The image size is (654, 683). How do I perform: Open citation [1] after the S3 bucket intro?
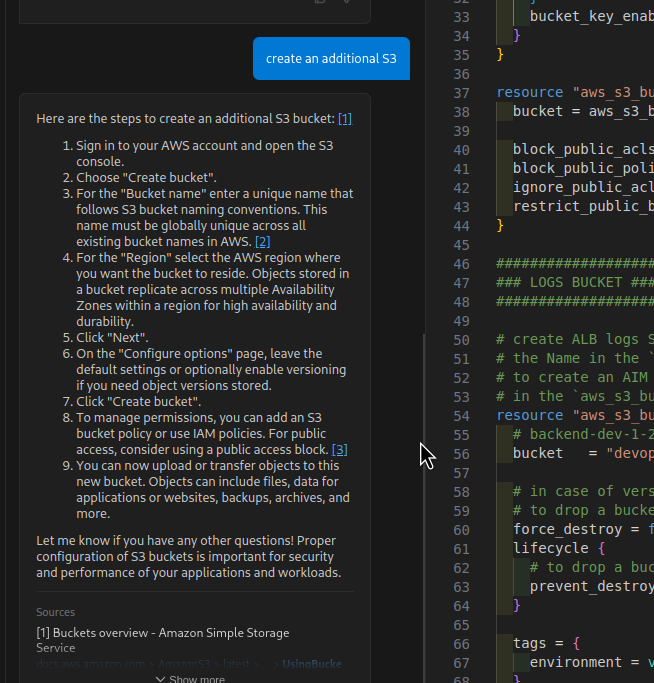point(344,119)
